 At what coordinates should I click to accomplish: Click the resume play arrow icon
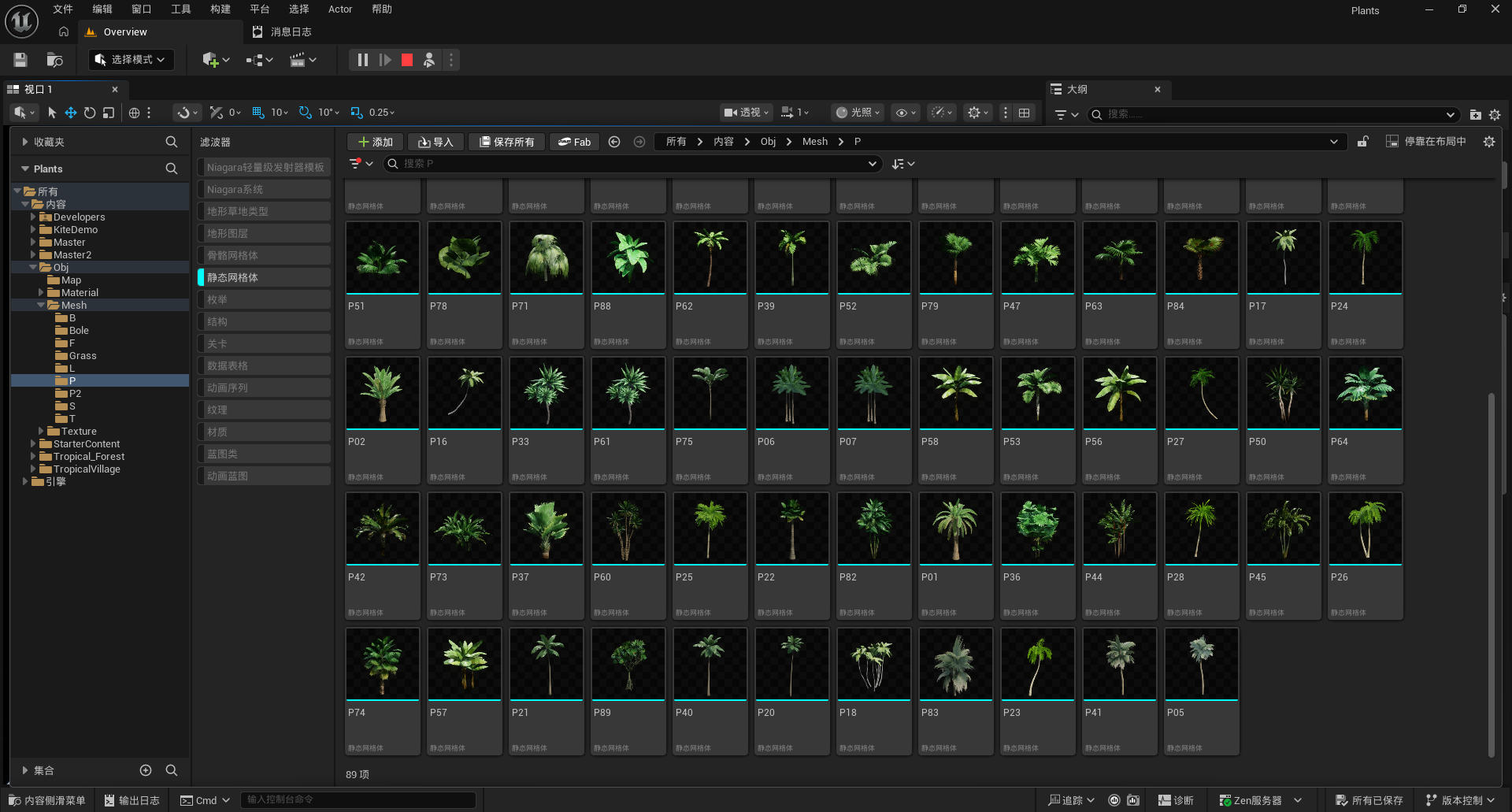pos(385,60)
